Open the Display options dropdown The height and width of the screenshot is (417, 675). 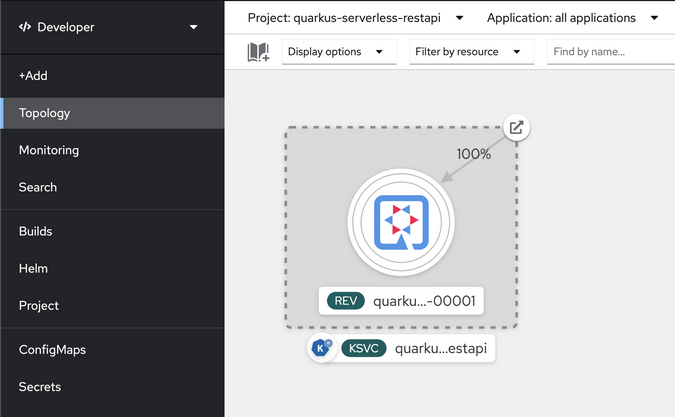335,52
